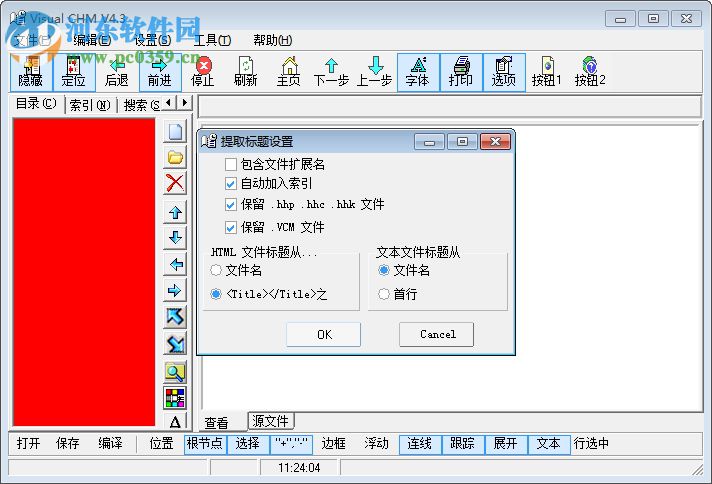Click the blue right arrow icon
This screenshot has height=484, width=712.
point(175,290)
